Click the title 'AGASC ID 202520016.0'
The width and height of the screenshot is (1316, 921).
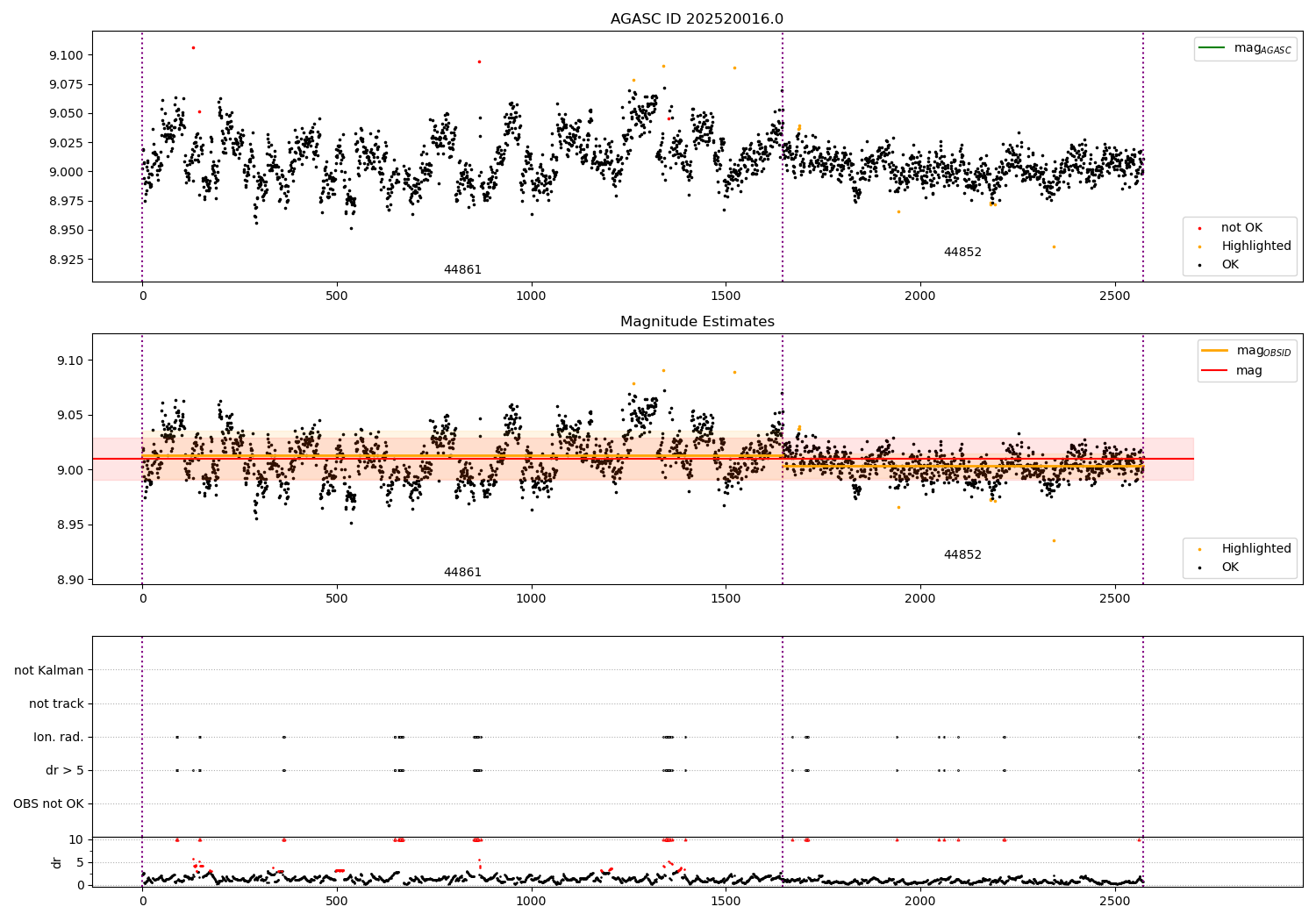697,19
